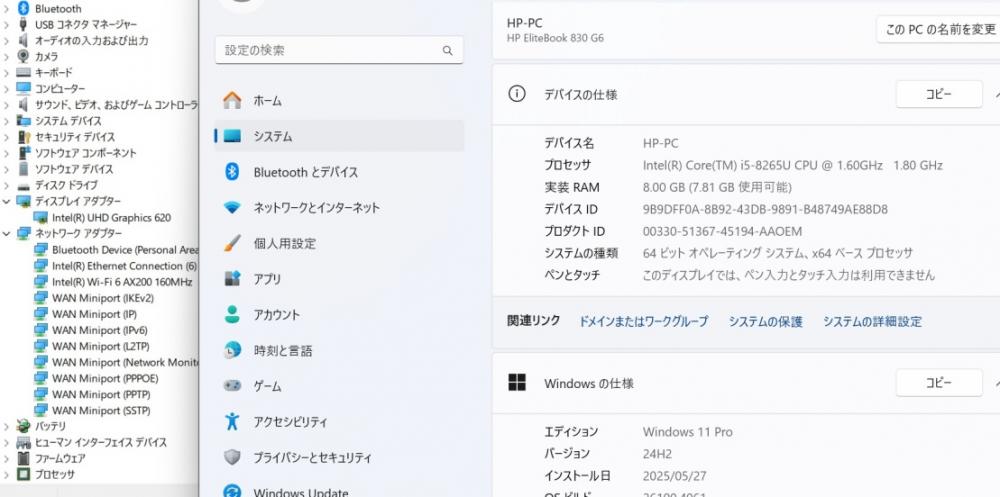Expand the ヒューマン インターフェイス デバイス node

click(x=6, y=442)
